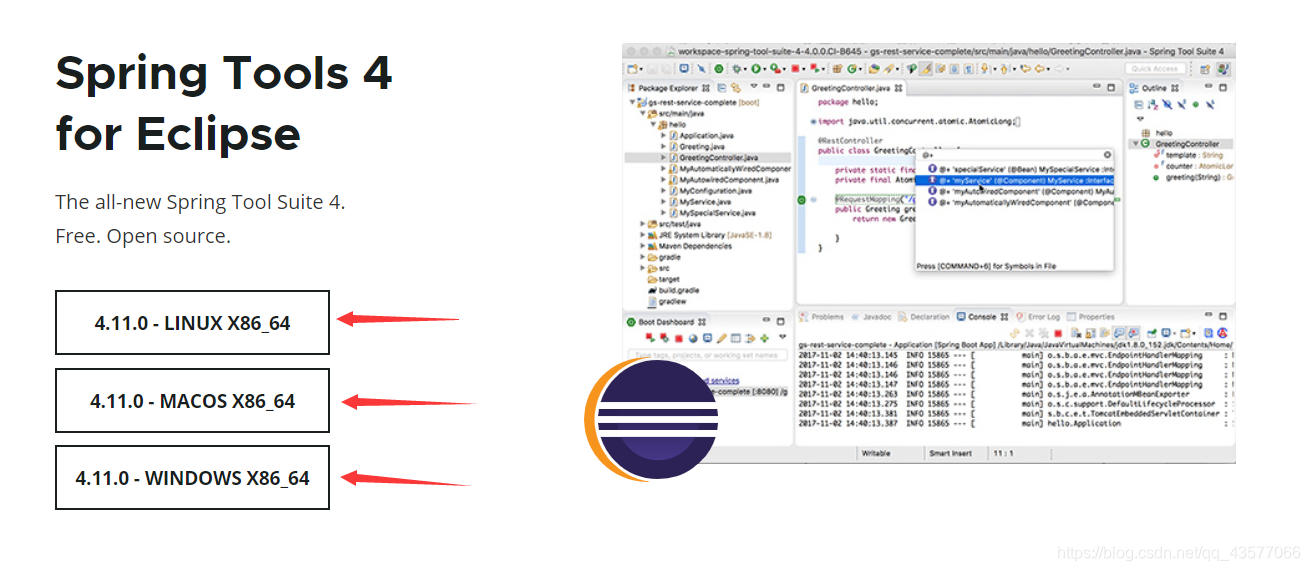Collapse the gs-rest-service-complete project node

(x=632, y=102)
